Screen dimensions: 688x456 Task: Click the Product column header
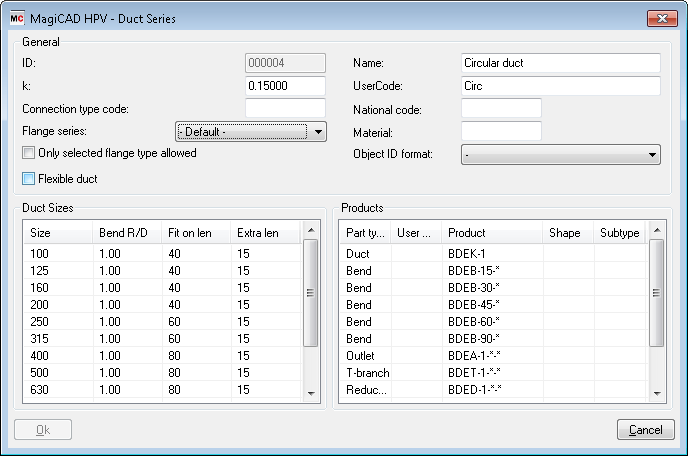coord(493,233)
